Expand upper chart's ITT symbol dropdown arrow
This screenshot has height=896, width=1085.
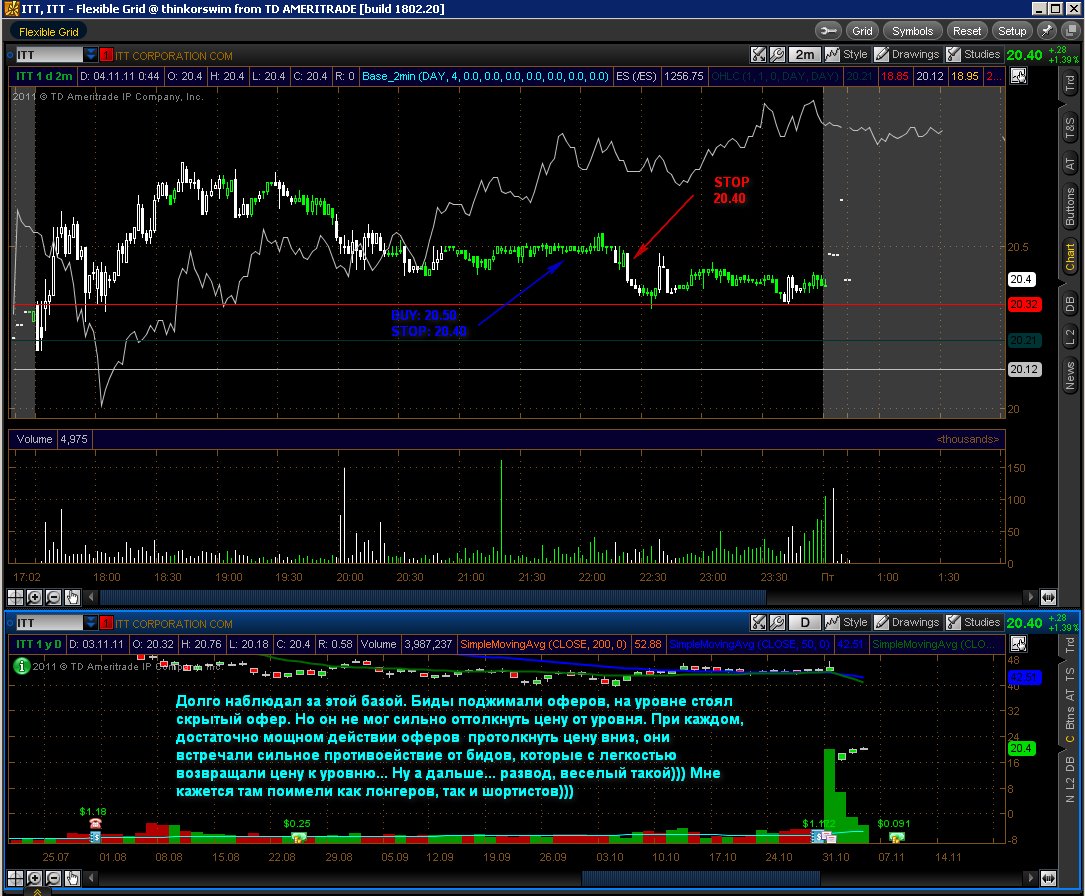[91, 55]
